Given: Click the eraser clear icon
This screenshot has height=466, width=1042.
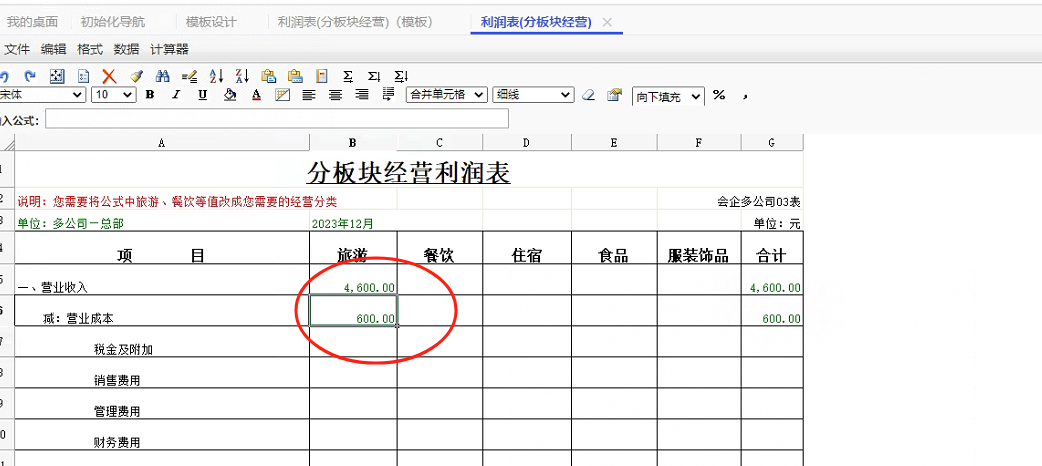Looking at the screenshot, I should pyautogui.click(x=588, y=95).
